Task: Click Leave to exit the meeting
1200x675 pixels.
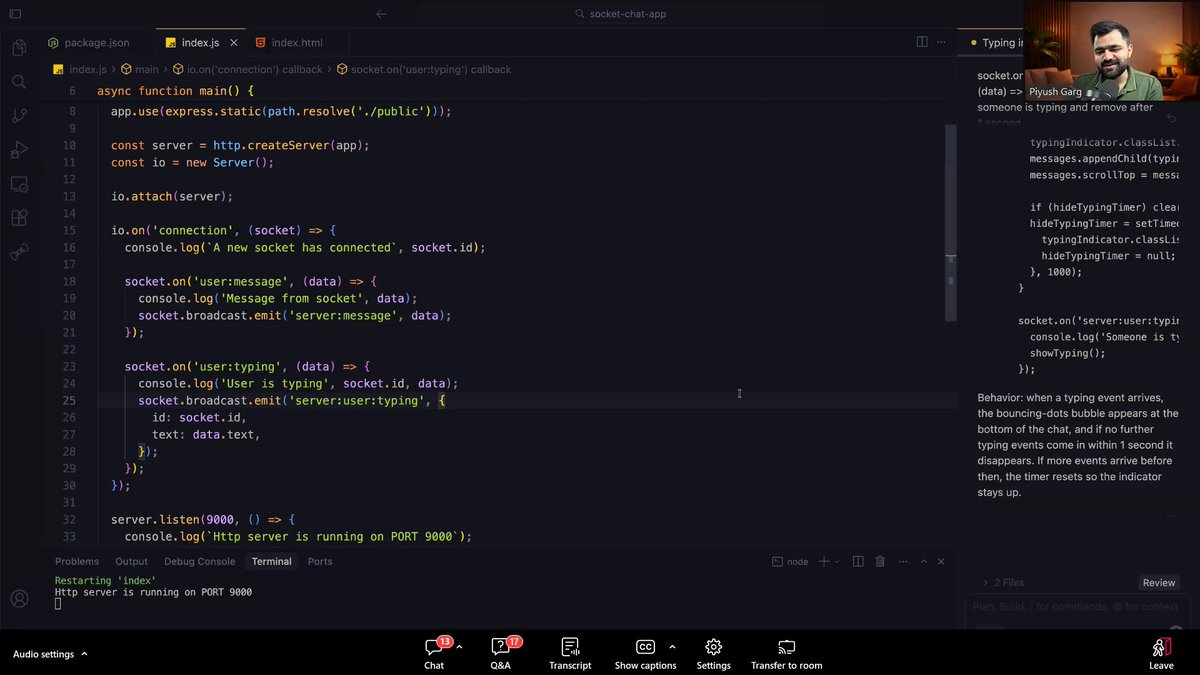Action: [1160, 652]
